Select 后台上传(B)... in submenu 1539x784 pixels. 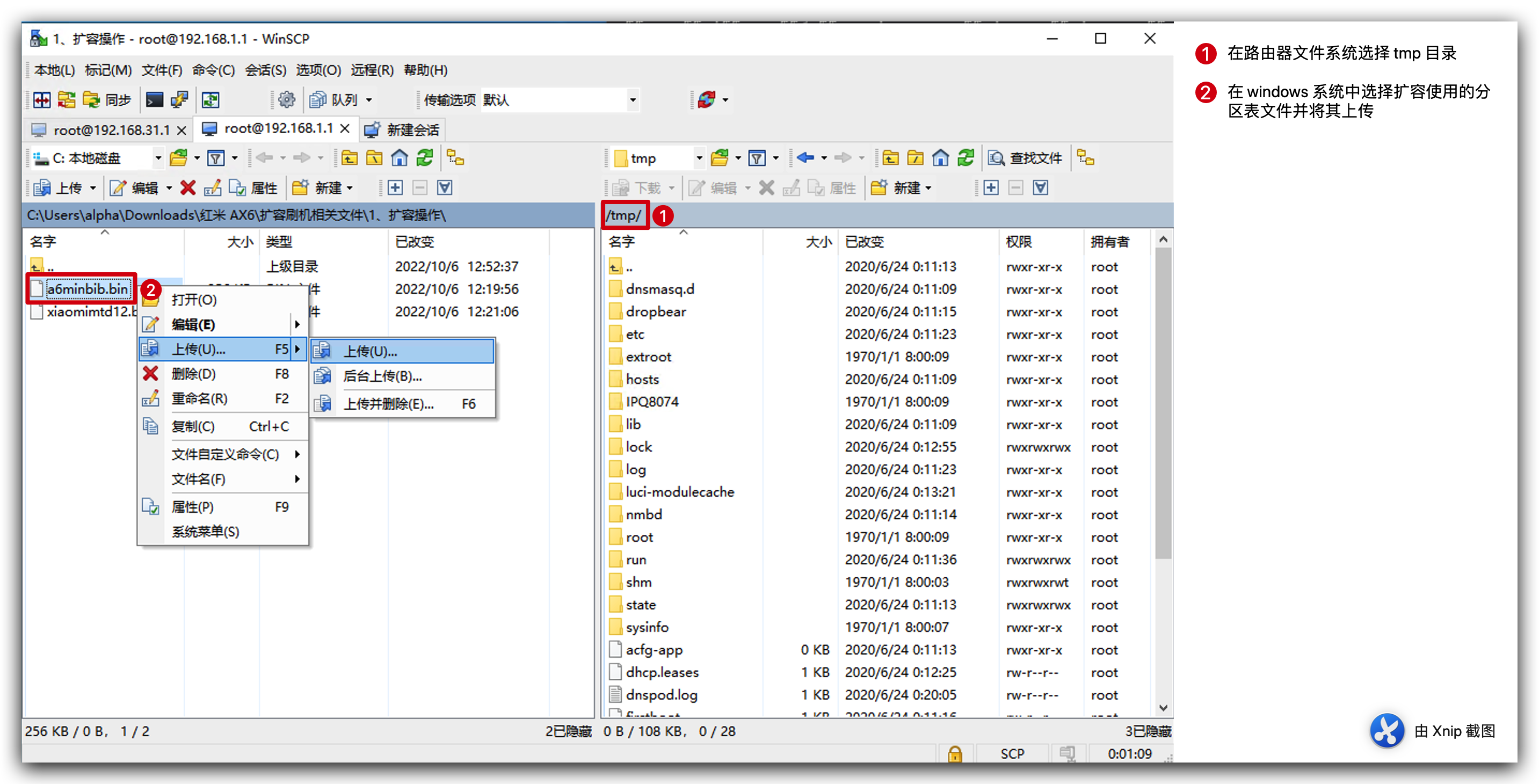(x=403, y=376)
